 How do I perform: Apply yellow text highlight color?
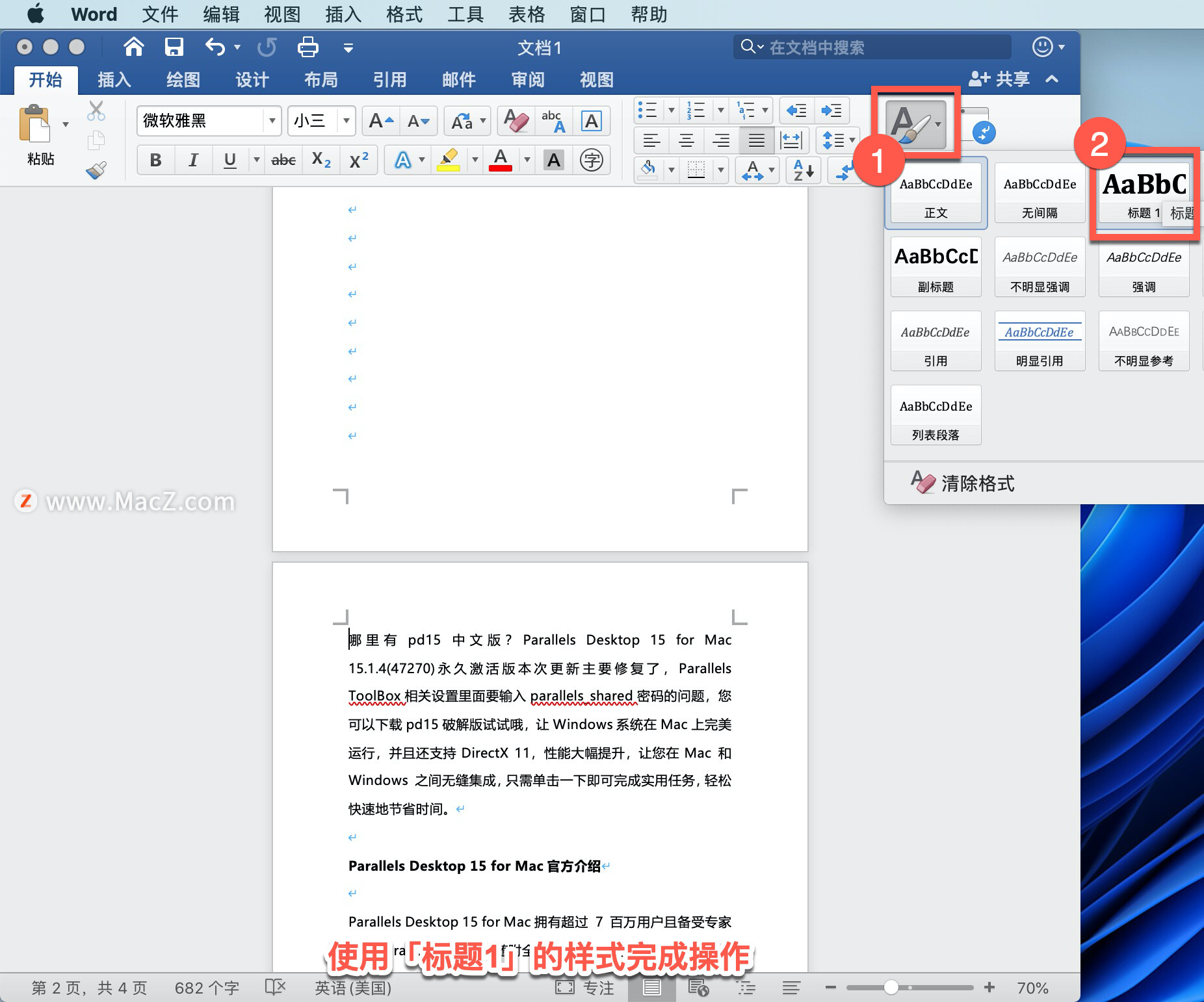[449, 160]
